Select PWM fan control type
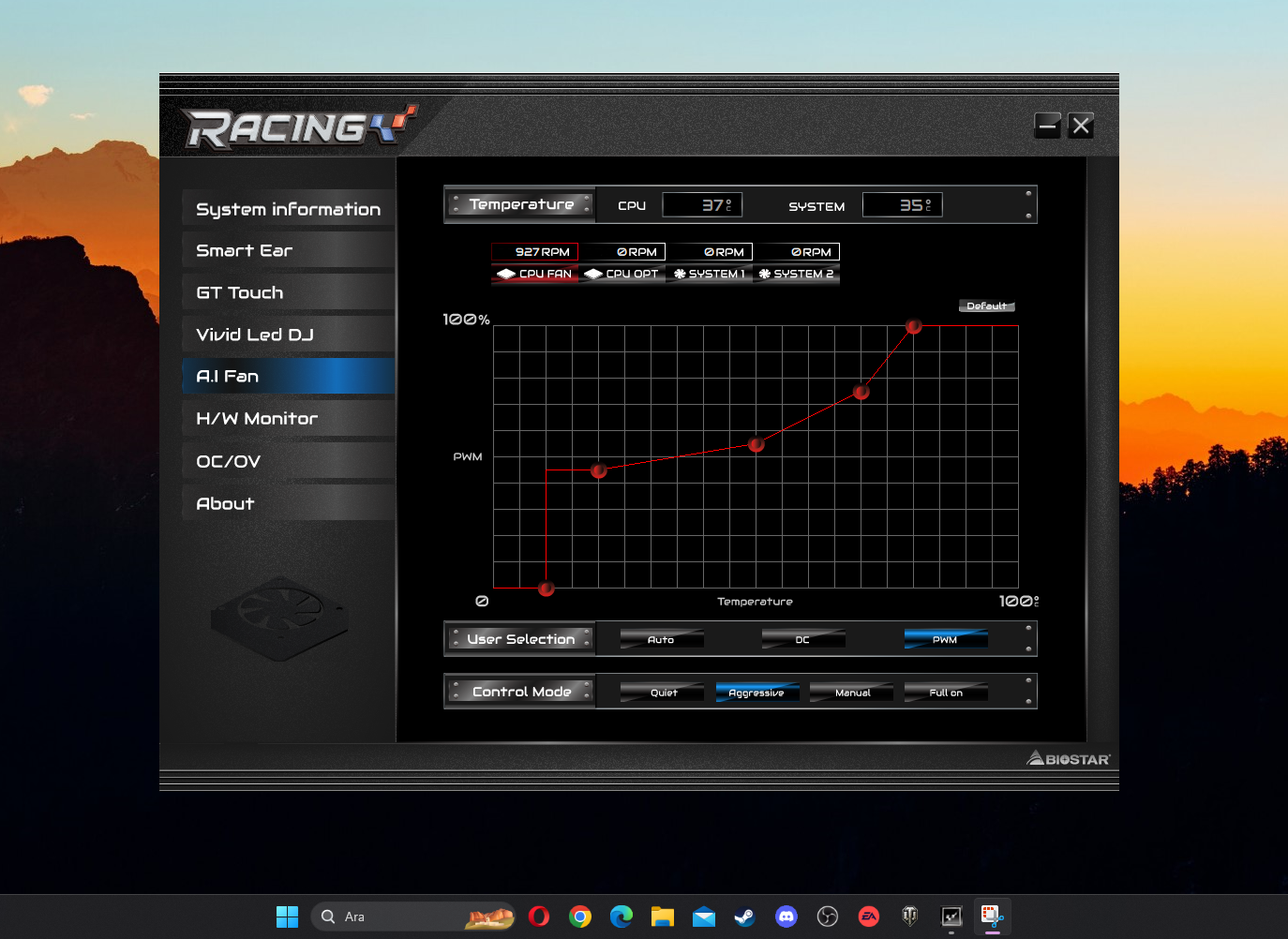The width and height of the screenshot is (1288, 939). [945, 639]
